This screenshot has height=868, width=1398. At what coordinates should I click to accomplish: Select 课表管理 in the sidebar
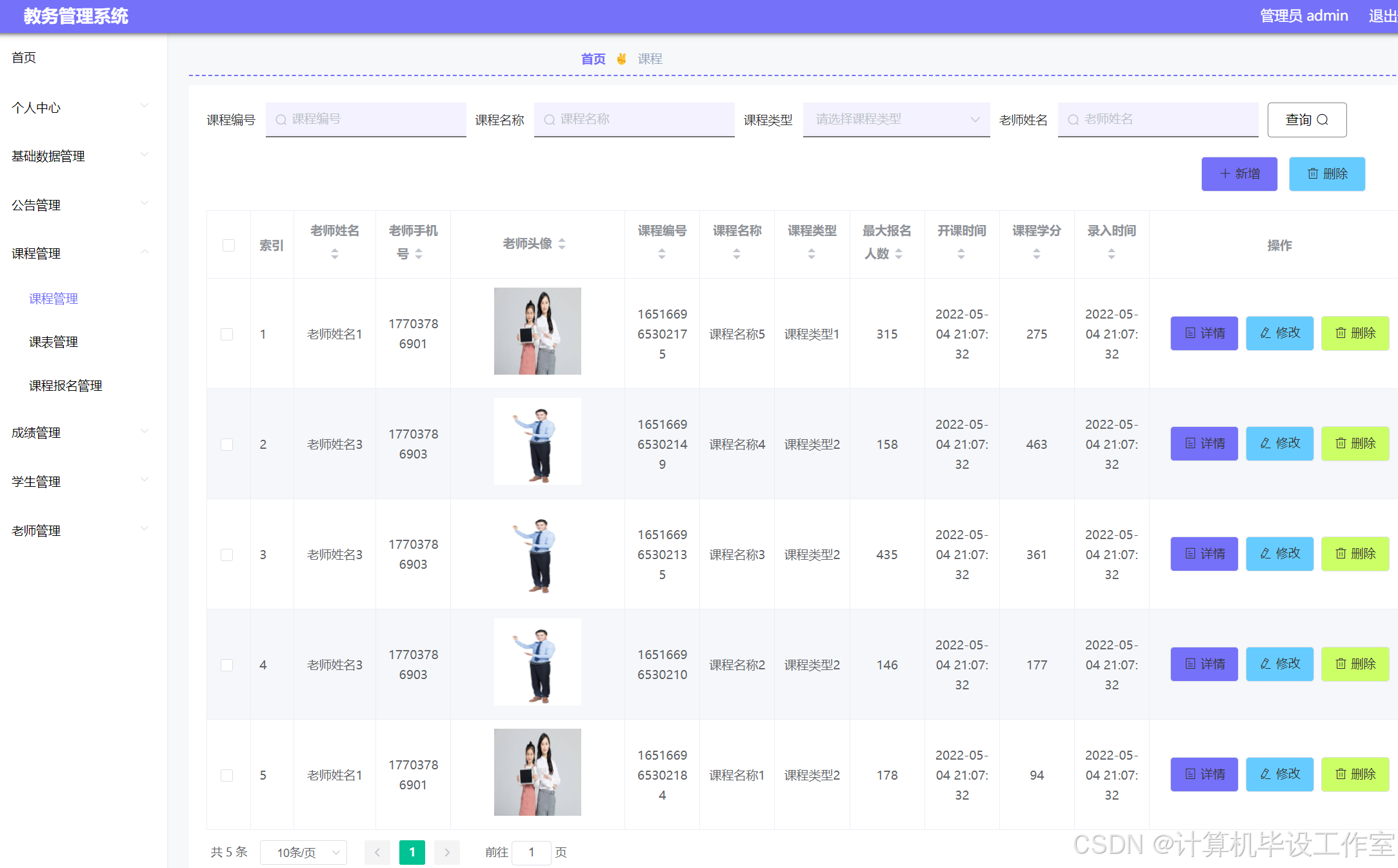(53, 342)
